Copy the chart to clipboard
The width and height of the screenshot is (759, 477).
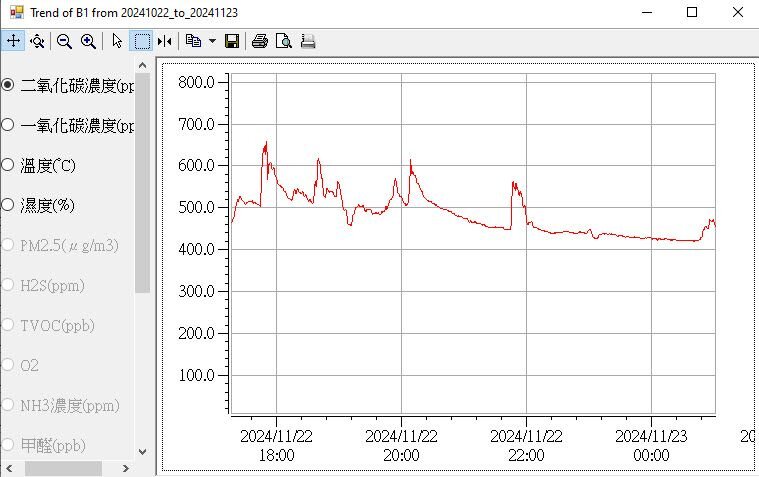(x=194, y=41)
